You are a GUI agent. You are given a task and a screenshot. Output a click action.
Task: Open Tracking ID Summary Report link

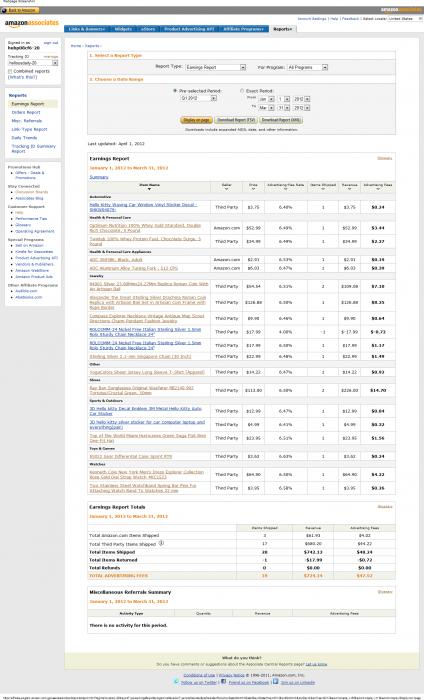(x=33, y=149)
